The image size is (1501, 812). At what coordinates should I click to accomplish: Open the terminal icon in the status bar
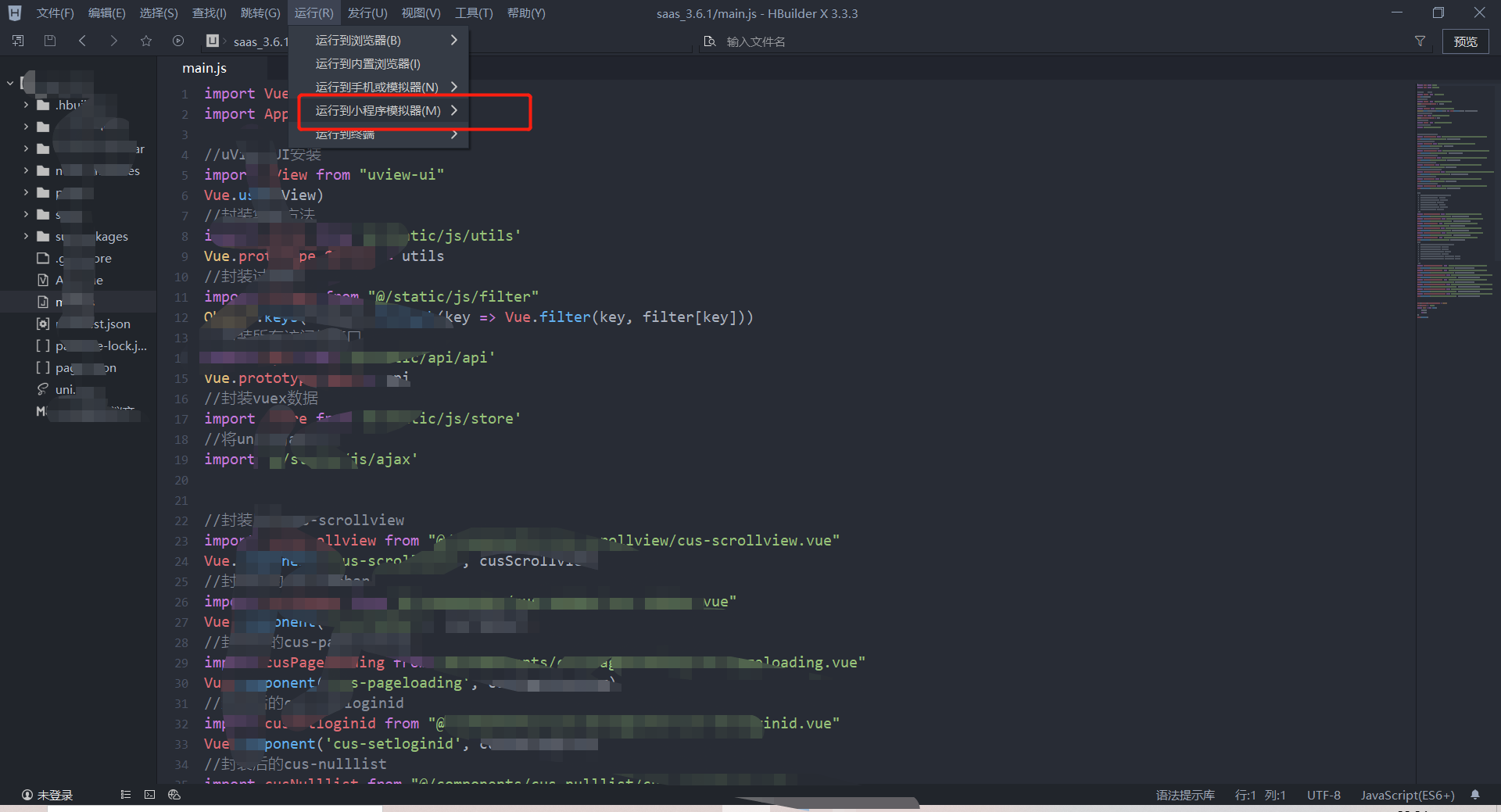149,795
